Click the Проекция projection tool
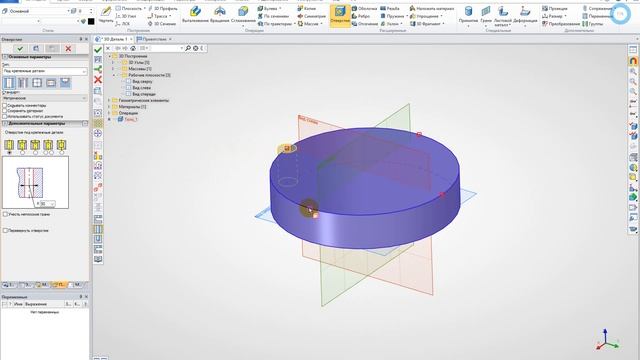The image size is (640, 360). pyautogui.click(x=555, y=8)
